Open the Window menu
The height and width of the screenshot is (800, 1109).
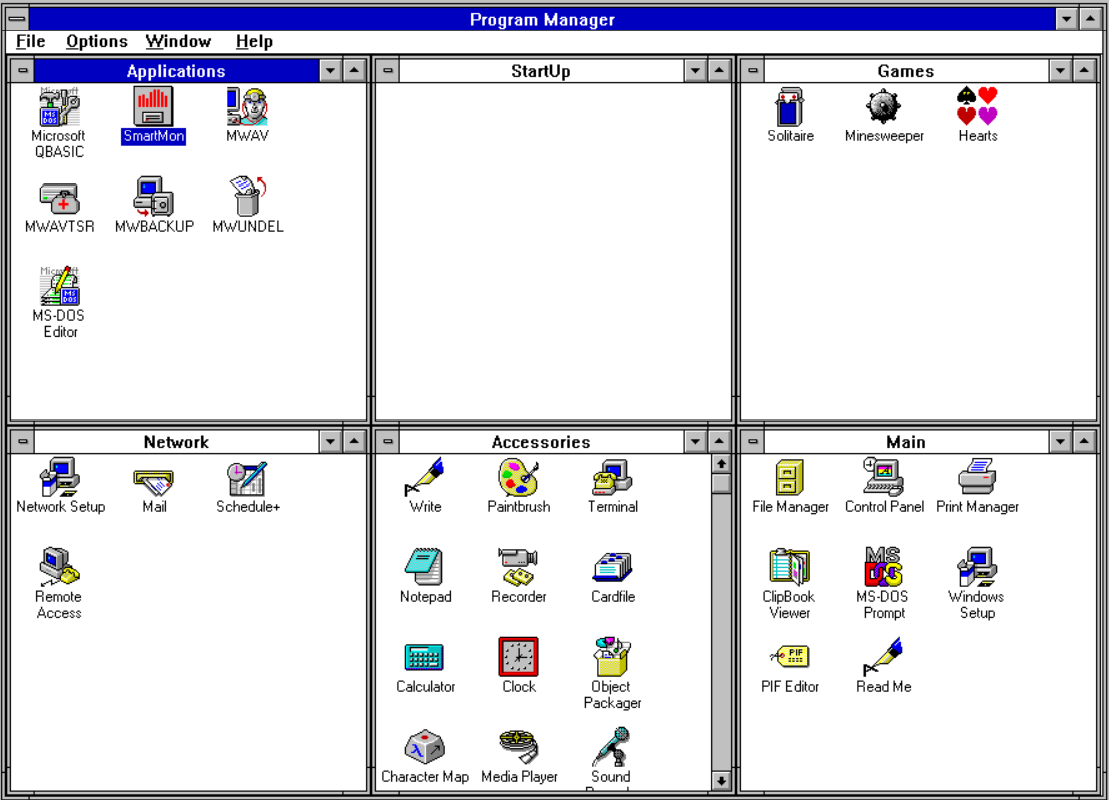point(178,42)
